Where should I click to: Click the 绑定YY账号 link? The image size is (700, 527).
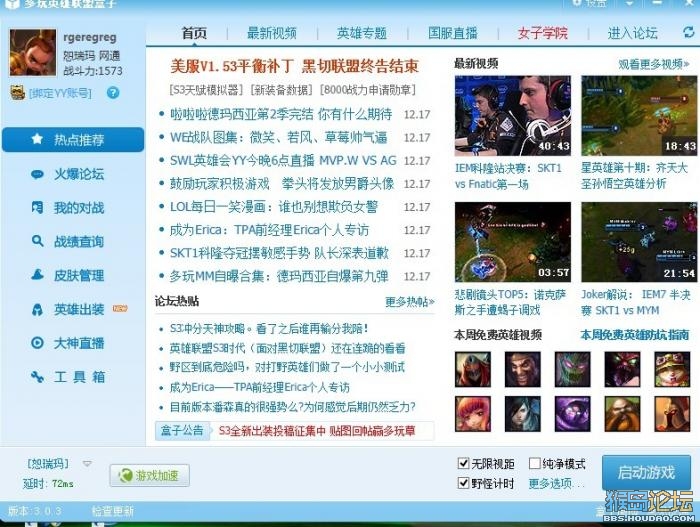tap(60, 93)
